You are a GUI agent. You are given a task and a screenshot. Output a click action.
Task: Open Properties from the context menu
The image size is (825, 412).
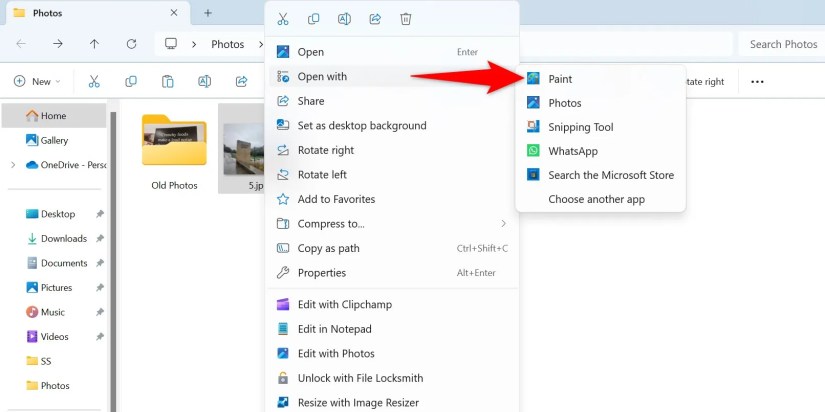pyautogui.click(x=392, y=273)
